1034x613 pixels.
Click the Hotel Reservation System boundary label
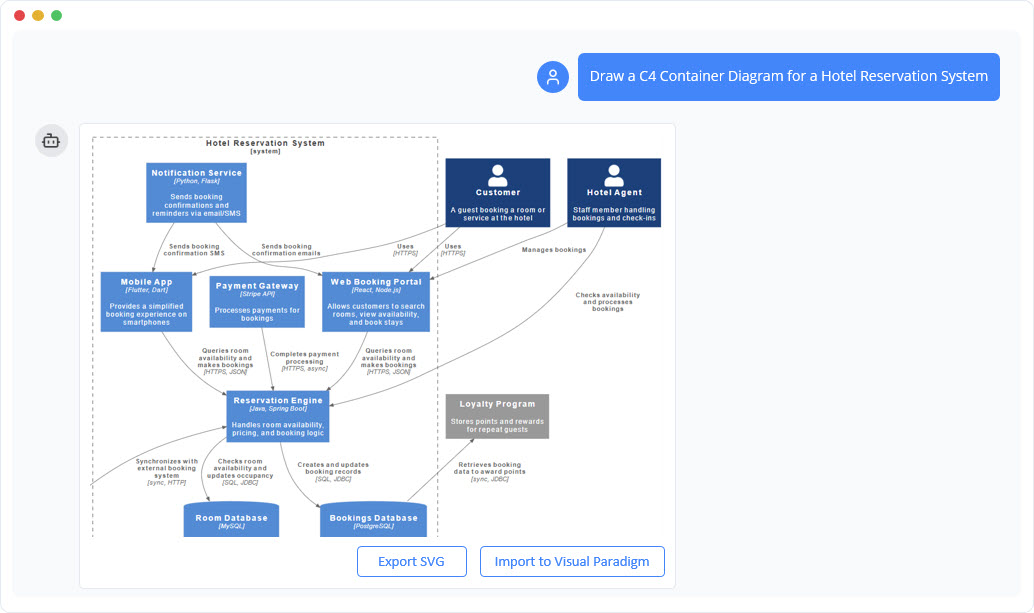tap(265, 143)
